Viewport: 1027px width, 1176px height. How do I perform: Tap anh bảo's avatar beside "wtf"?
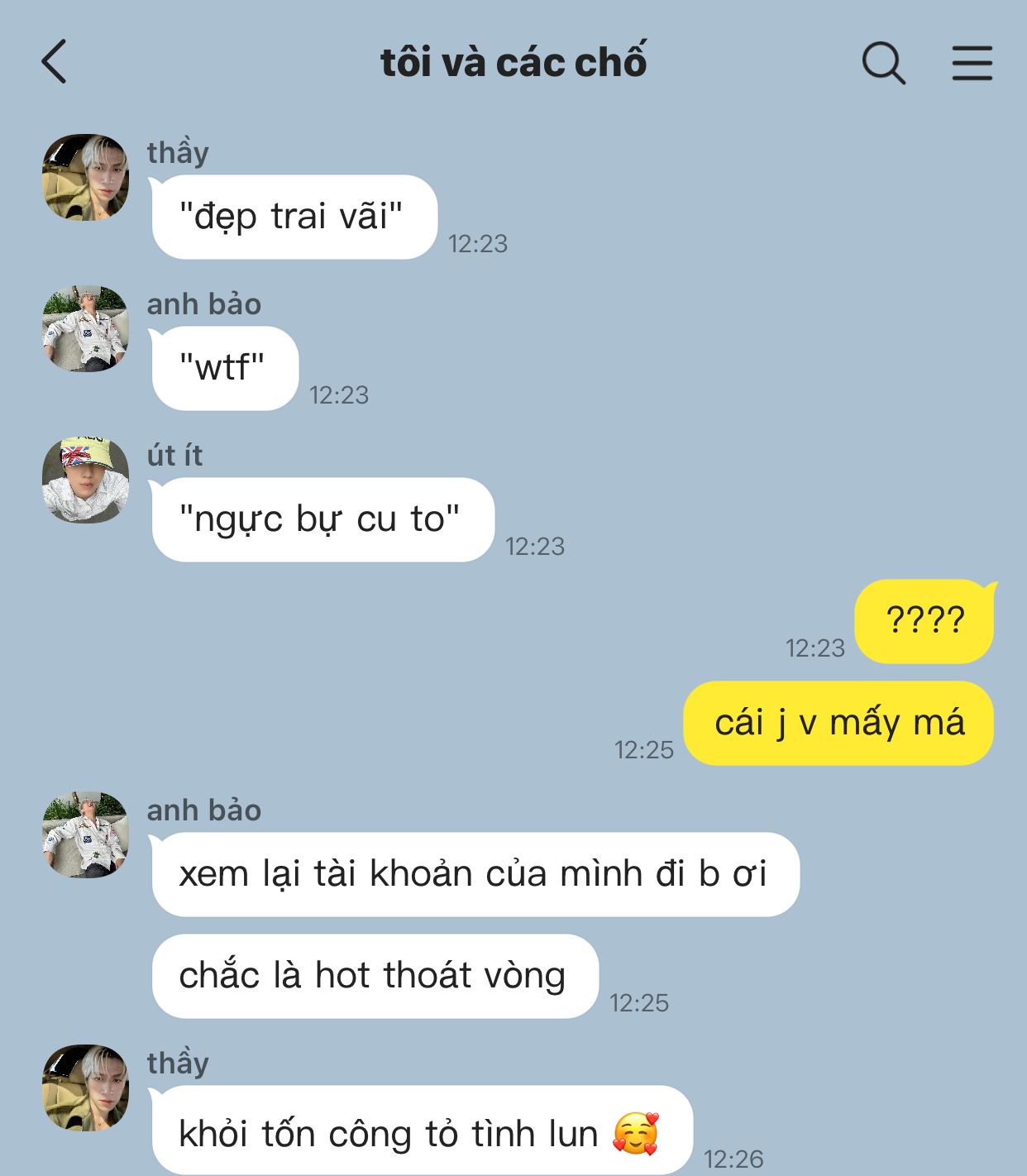point(86,328)
